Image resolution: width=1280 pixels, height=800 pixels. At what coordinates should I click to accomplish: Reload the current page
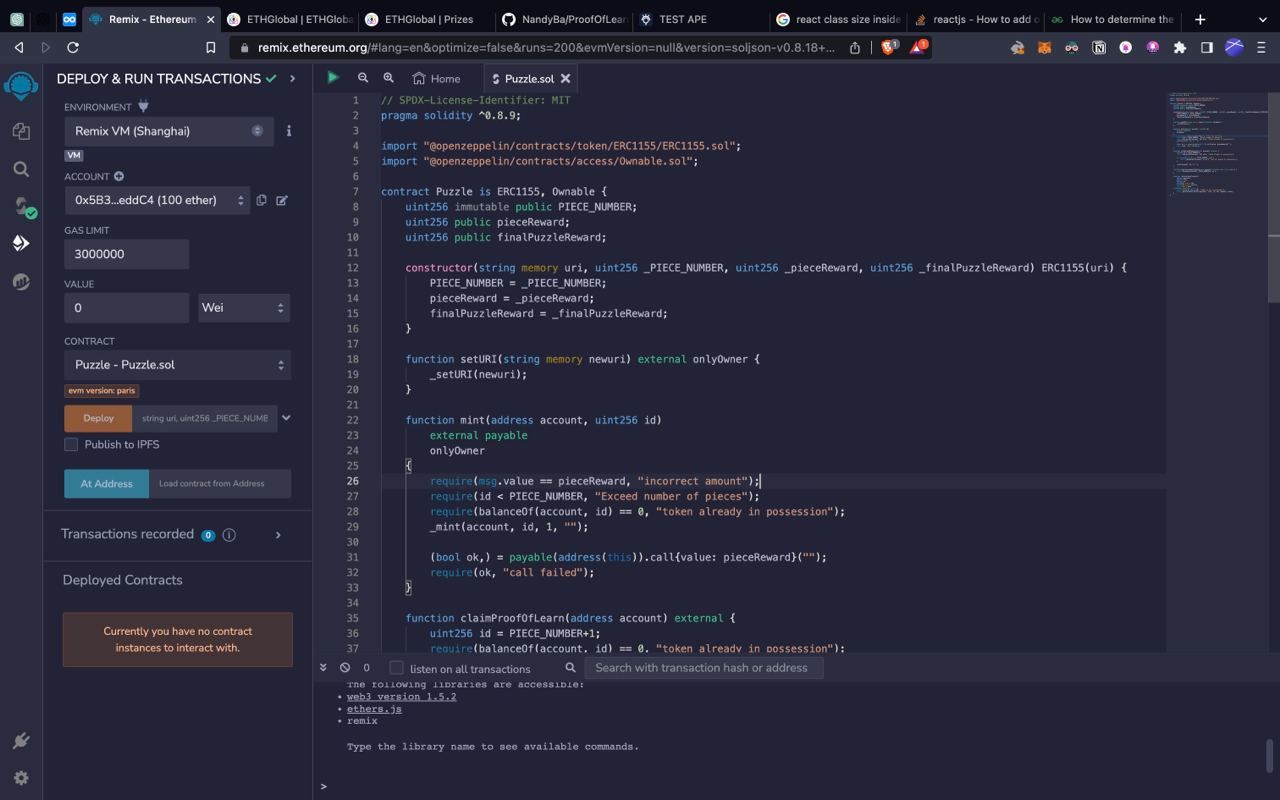(x=73, y=47)
